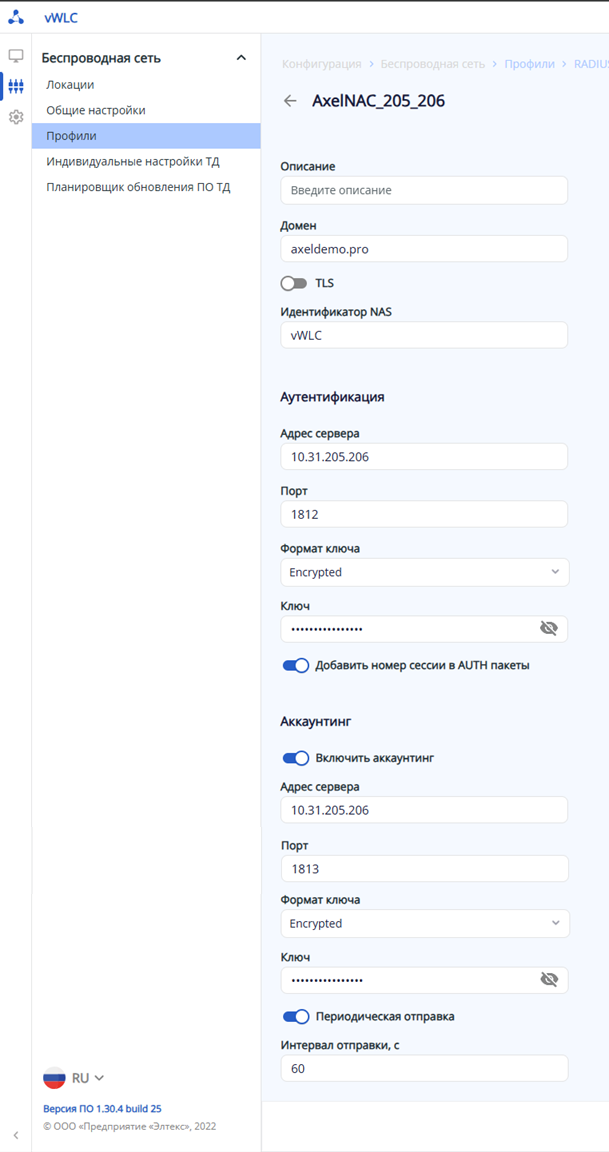Select 'Локации' in the side menu
The image size is (609, 1152).
[70, 85]
